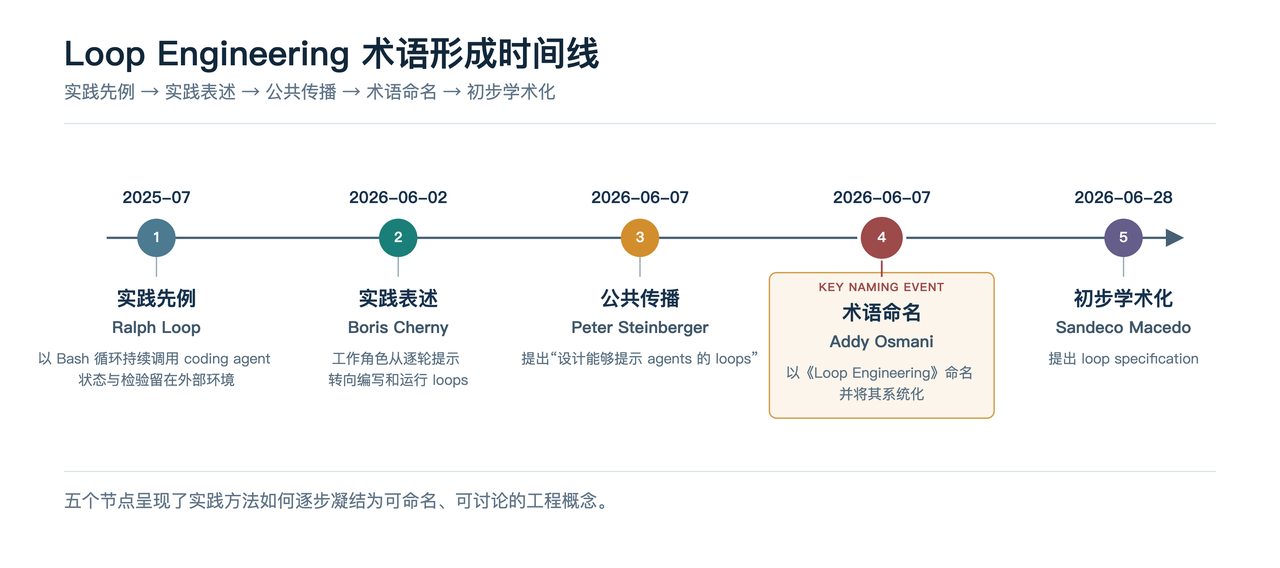Click the name Boris Cherny

coord(398,327)
